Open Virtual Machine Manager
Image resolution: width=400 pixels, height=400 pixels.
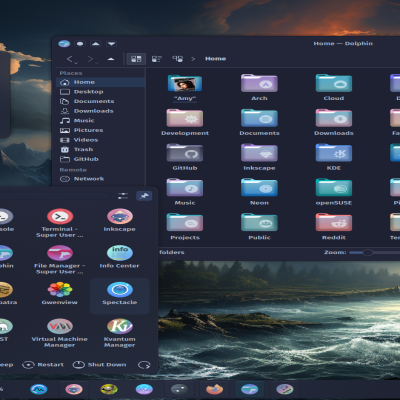click(60, 333)
